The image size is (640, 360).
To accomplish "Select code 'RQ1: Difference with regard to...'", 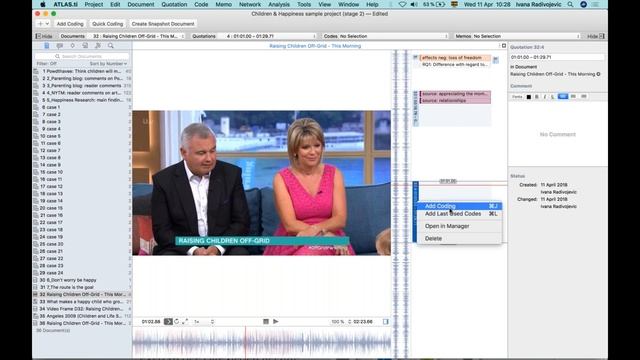I will (x=454, y=64).
